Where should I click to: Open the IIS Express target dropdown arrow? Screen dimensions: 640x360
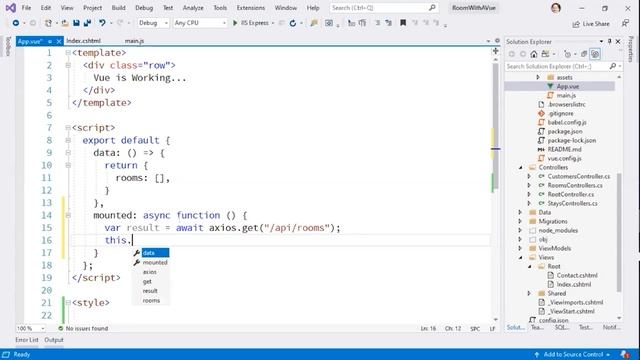pyautogui.click(x=273, y=23)
